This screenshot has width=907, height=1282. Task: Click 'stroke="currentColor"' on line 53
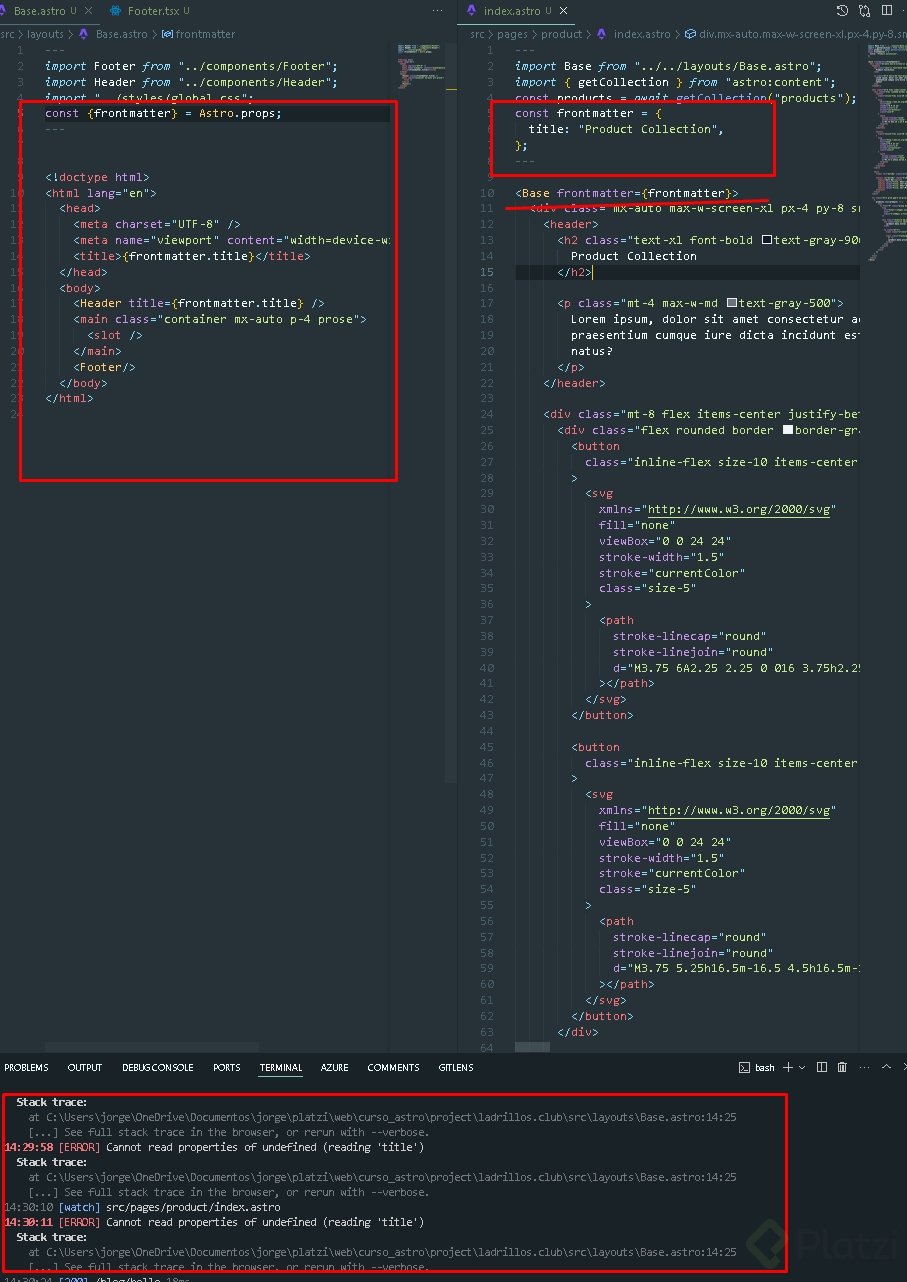click(x=672, y=873)
